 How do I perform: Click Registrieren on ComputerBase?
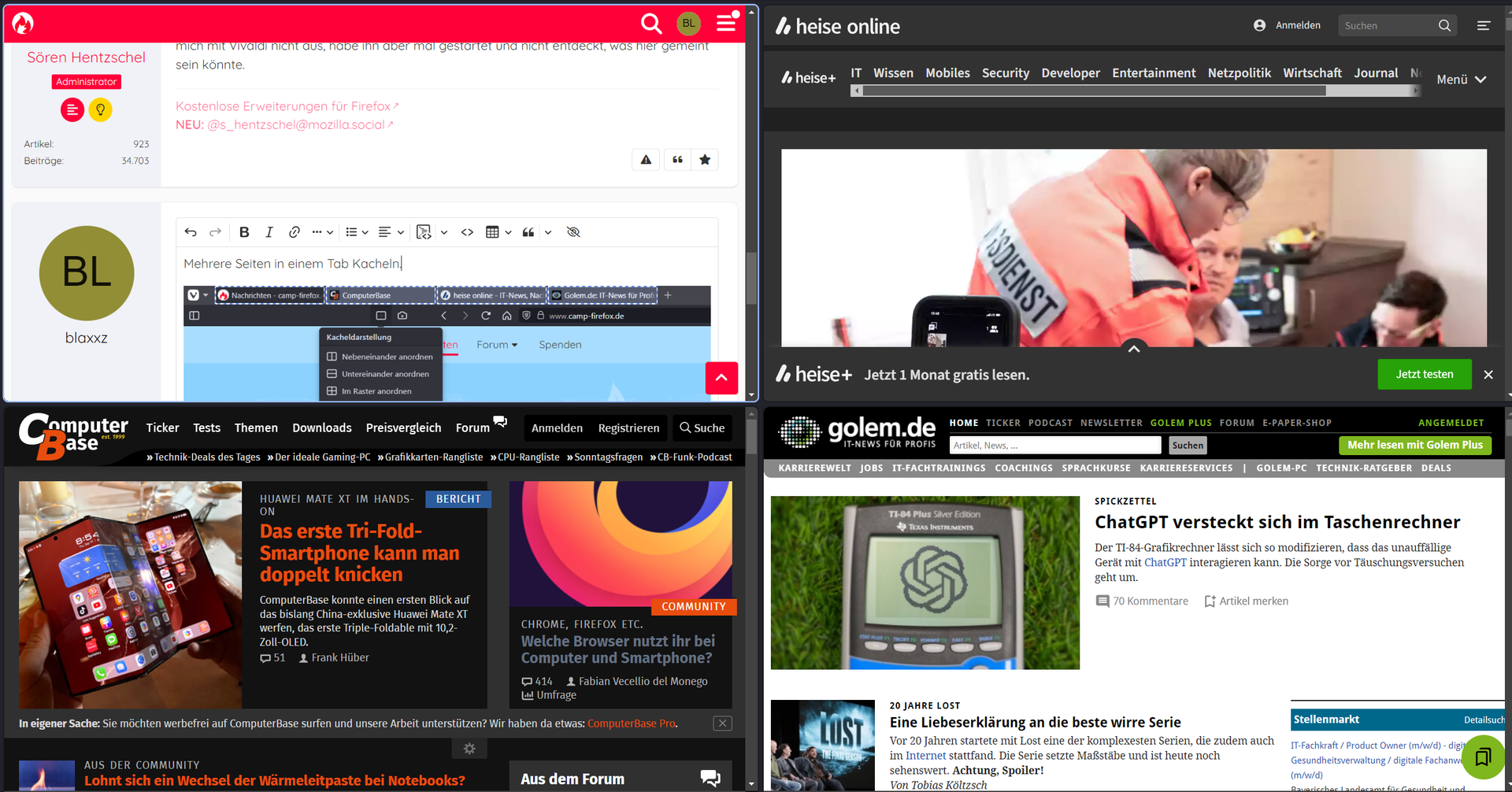pyautogui.click(x=629, y=428)
